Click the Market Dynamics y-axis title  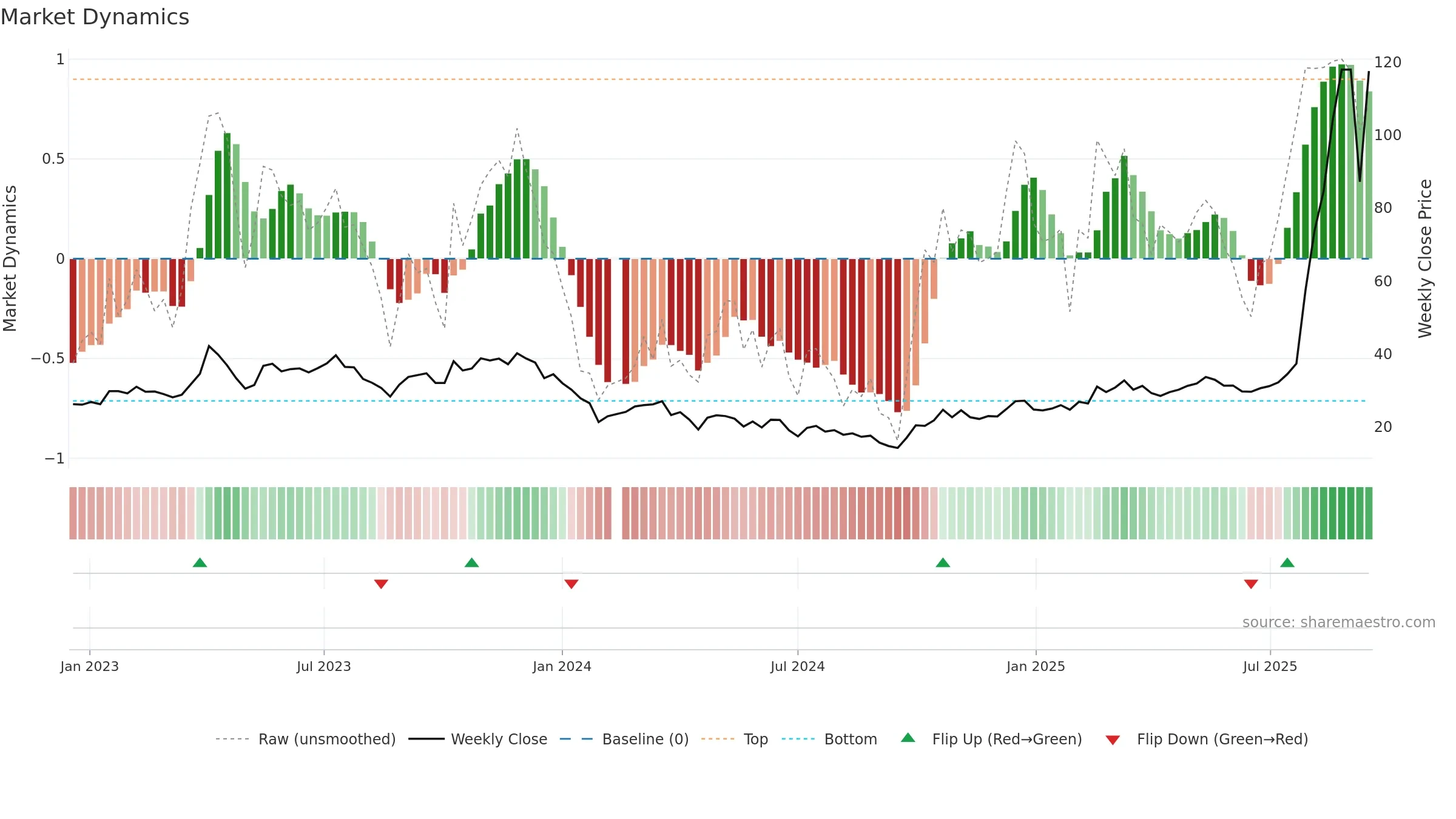pos(10,258)
